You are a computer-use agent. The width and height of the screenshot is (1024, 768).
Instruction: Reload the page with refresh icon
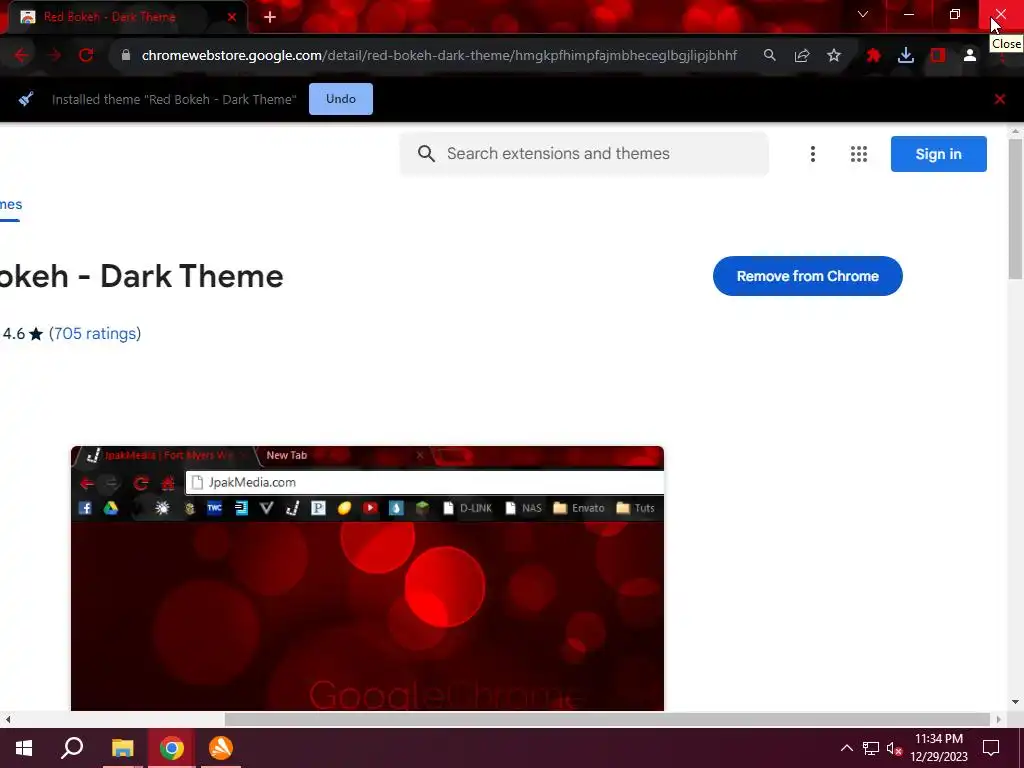tap(86, 56)
